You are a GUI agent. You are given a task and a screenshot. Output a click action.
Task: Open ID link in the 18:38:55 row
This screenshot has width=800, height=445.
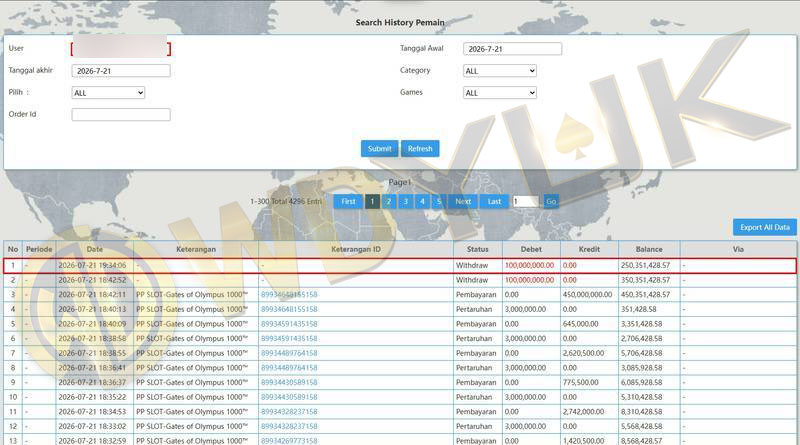pos(289,353)
